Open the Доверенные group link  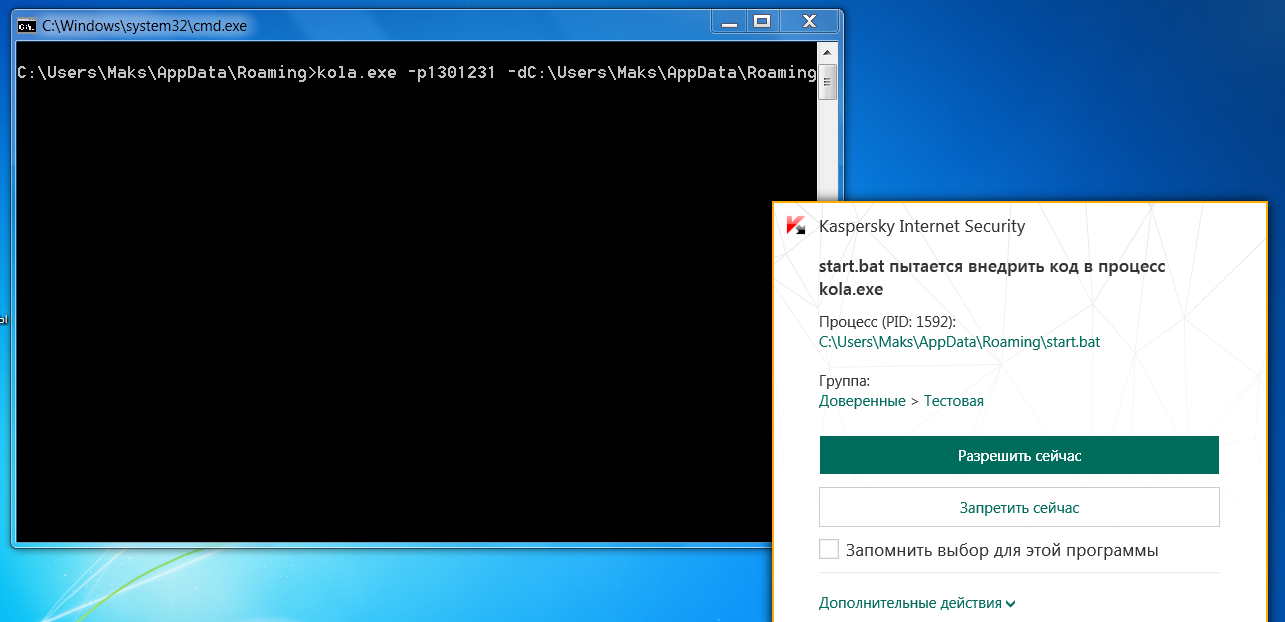(x=862, y=401)
